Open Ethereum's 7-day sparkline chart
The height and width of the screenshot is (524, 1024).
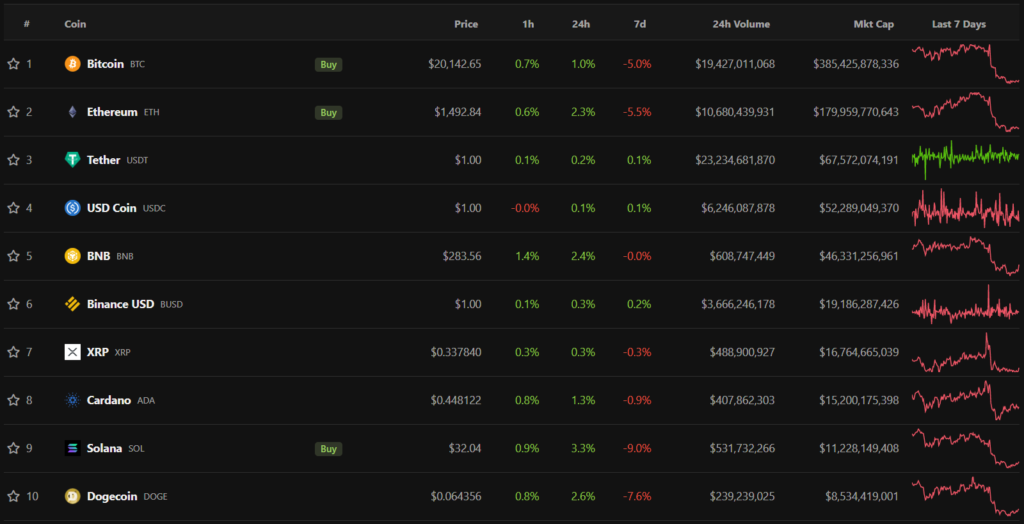(x=965, y=112)
